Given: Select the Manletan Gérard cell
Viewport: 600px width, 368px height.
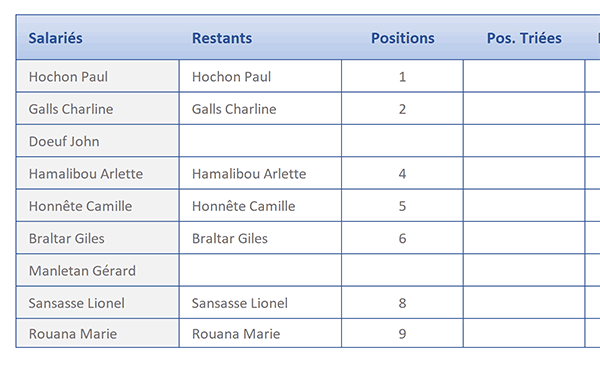Looking at the screenshot, I should coord(97,270).
